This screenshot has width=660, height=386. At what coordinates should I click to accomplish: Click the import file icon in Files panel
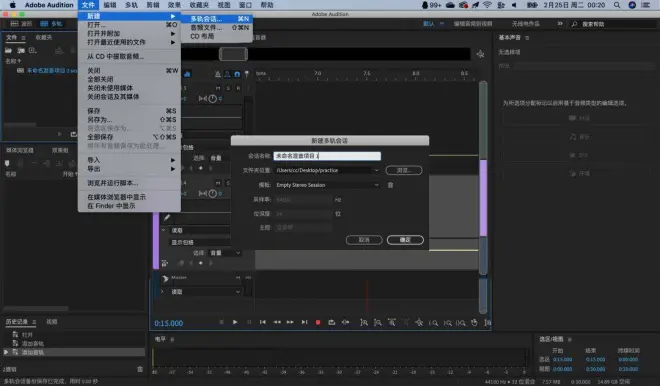(x=21, y=51)
